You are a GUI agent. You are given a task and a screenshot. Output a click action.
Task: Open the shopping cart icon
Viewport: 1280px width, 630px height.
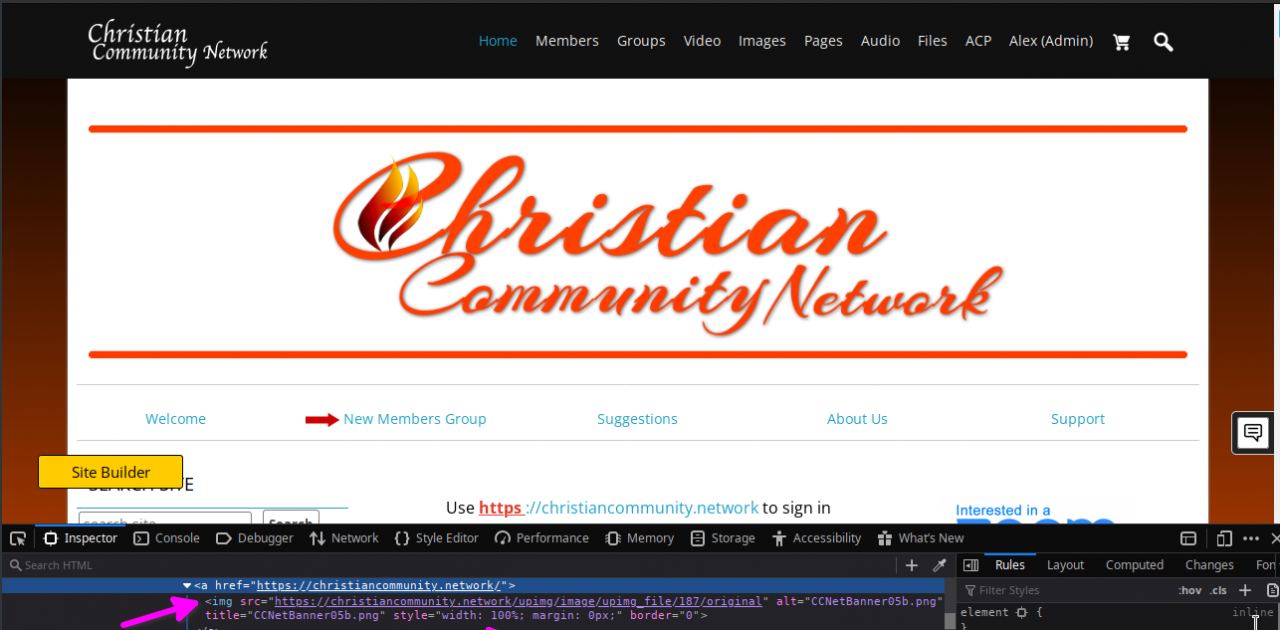pos(1121,41)
